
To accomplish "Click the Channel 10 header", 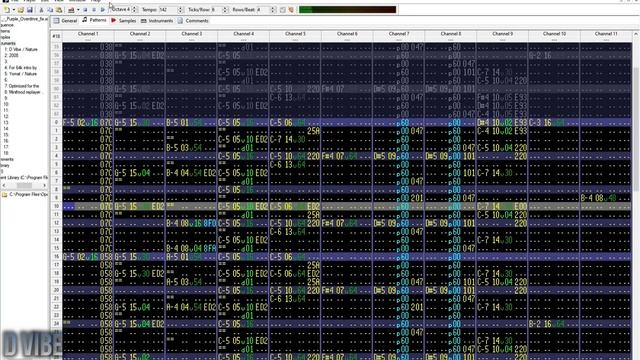I will (555, 36).
